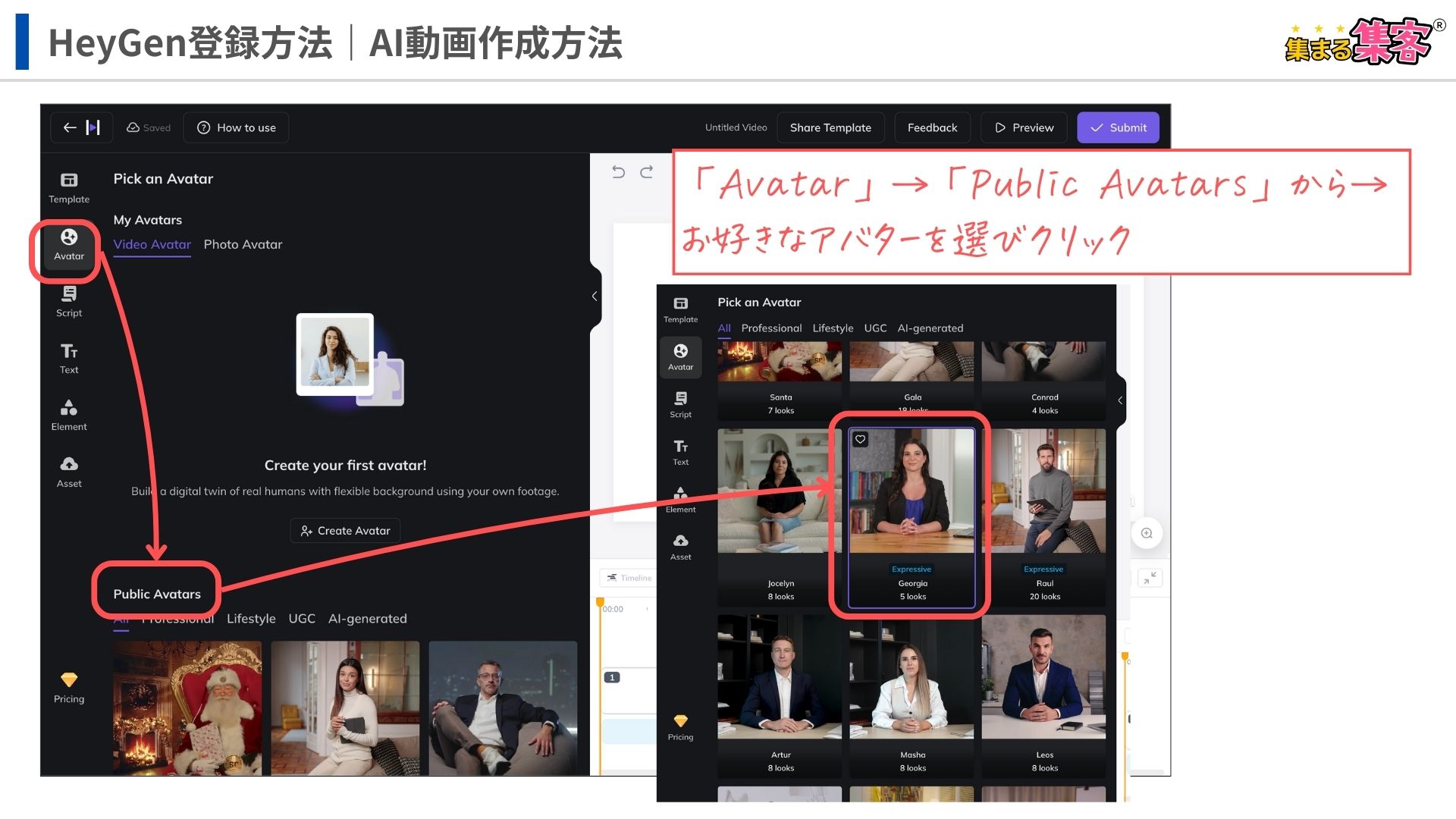
Task: Click scene 1 marker in timeline
Action: [x=613, y=677]
